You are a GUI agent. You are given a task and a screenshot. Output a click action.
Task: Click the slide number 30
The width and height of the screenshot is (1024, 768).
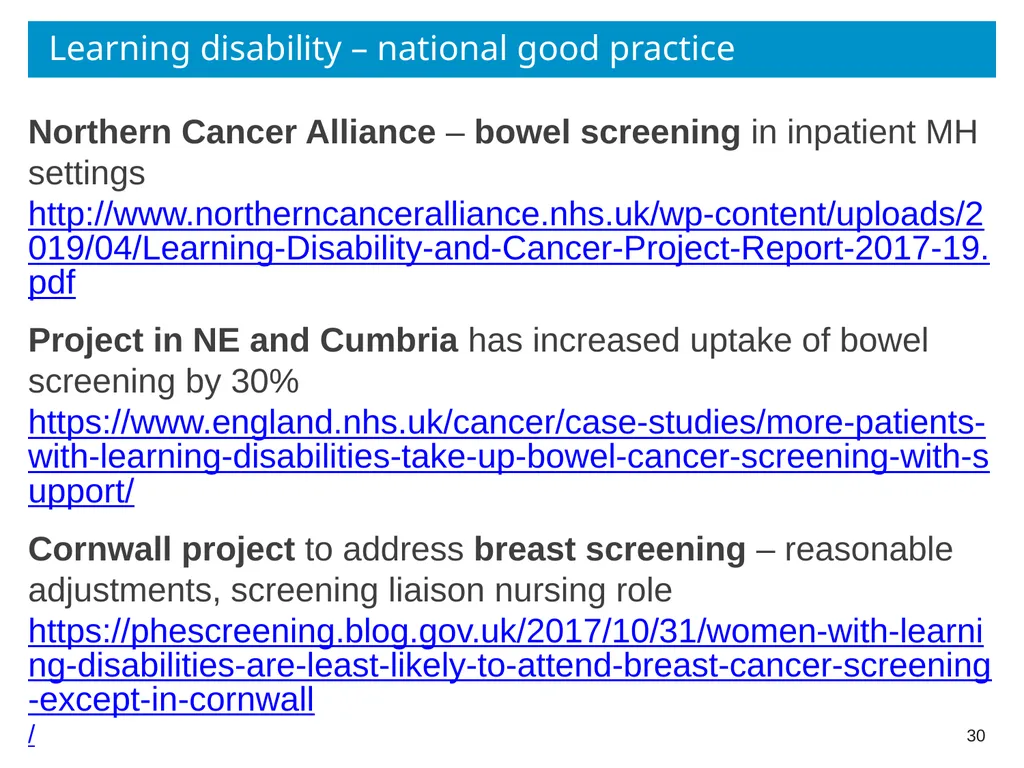click(976, 736)
